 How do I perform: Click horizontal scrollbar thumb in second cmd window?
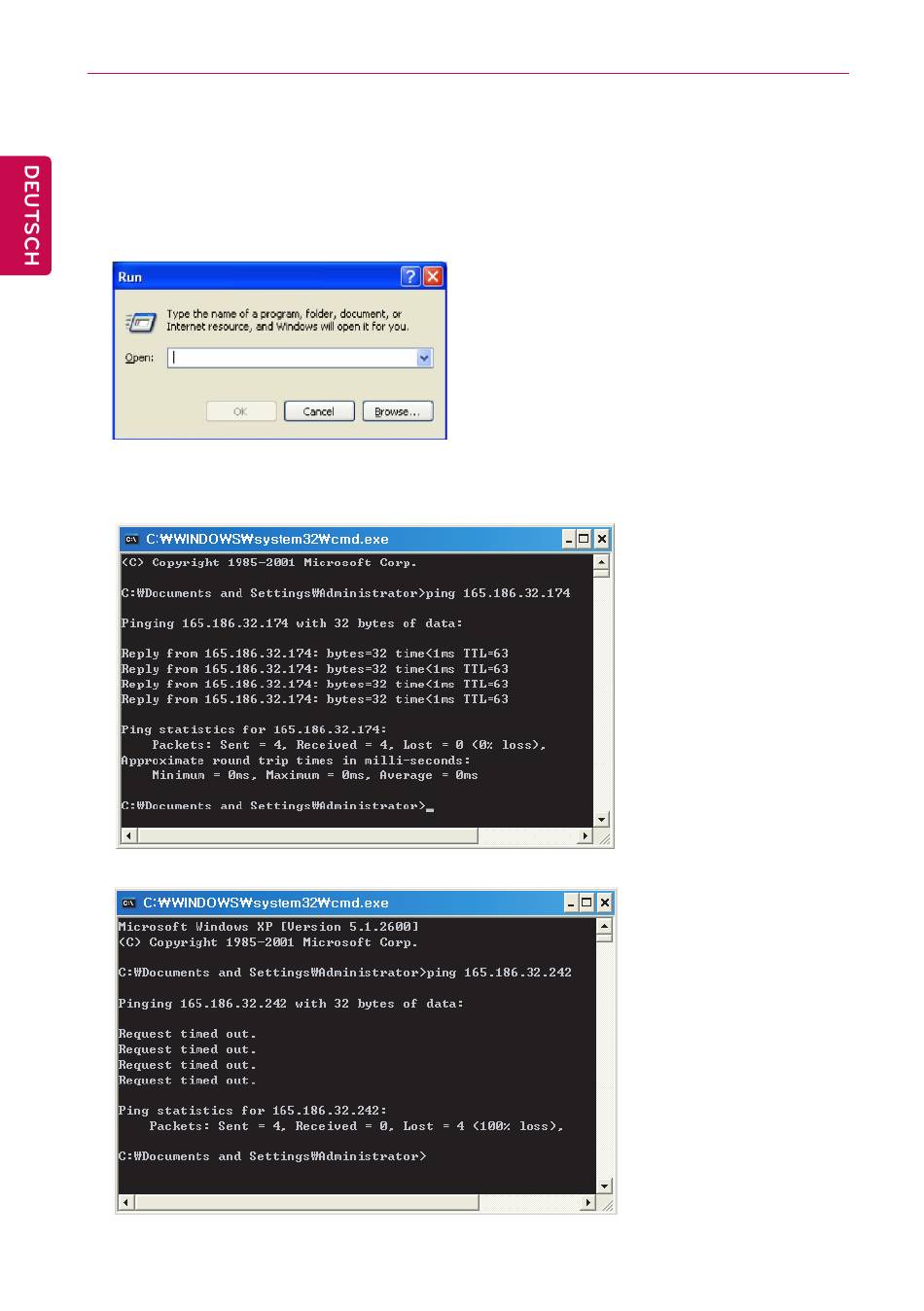[307, 1202]
